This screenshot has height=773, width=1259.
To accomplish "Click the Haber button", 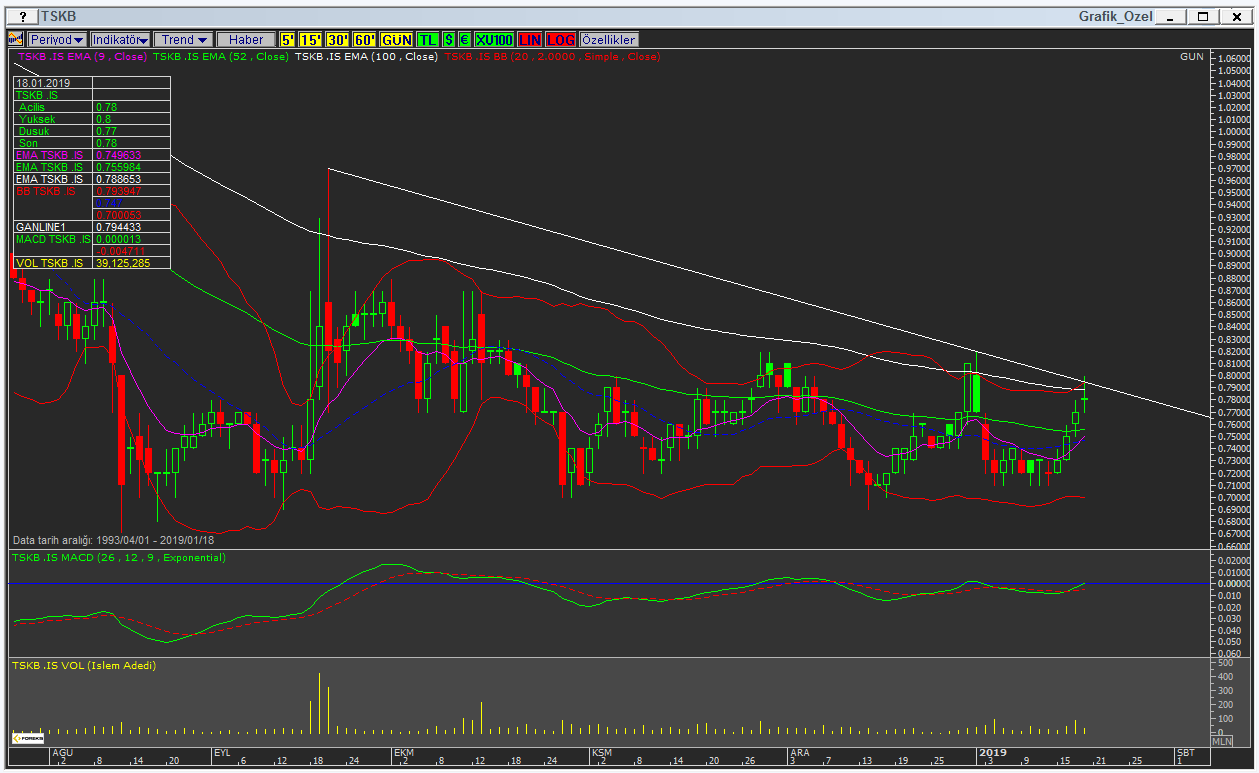I will pyautogui.click(x=246, y=39).
